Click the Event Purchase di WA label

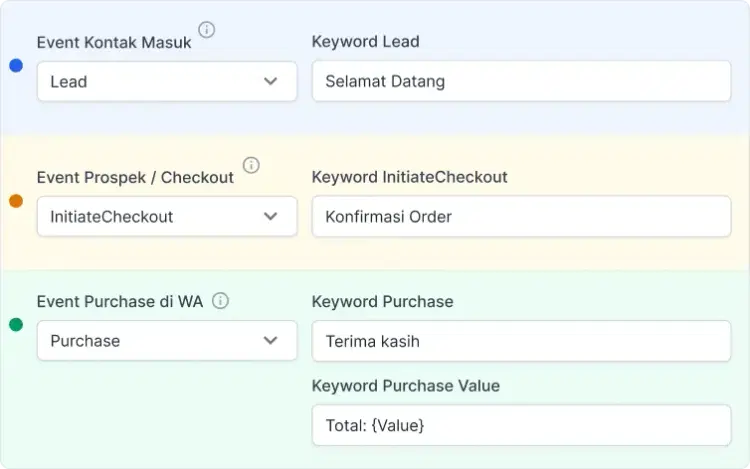click(x=120, y=301)
